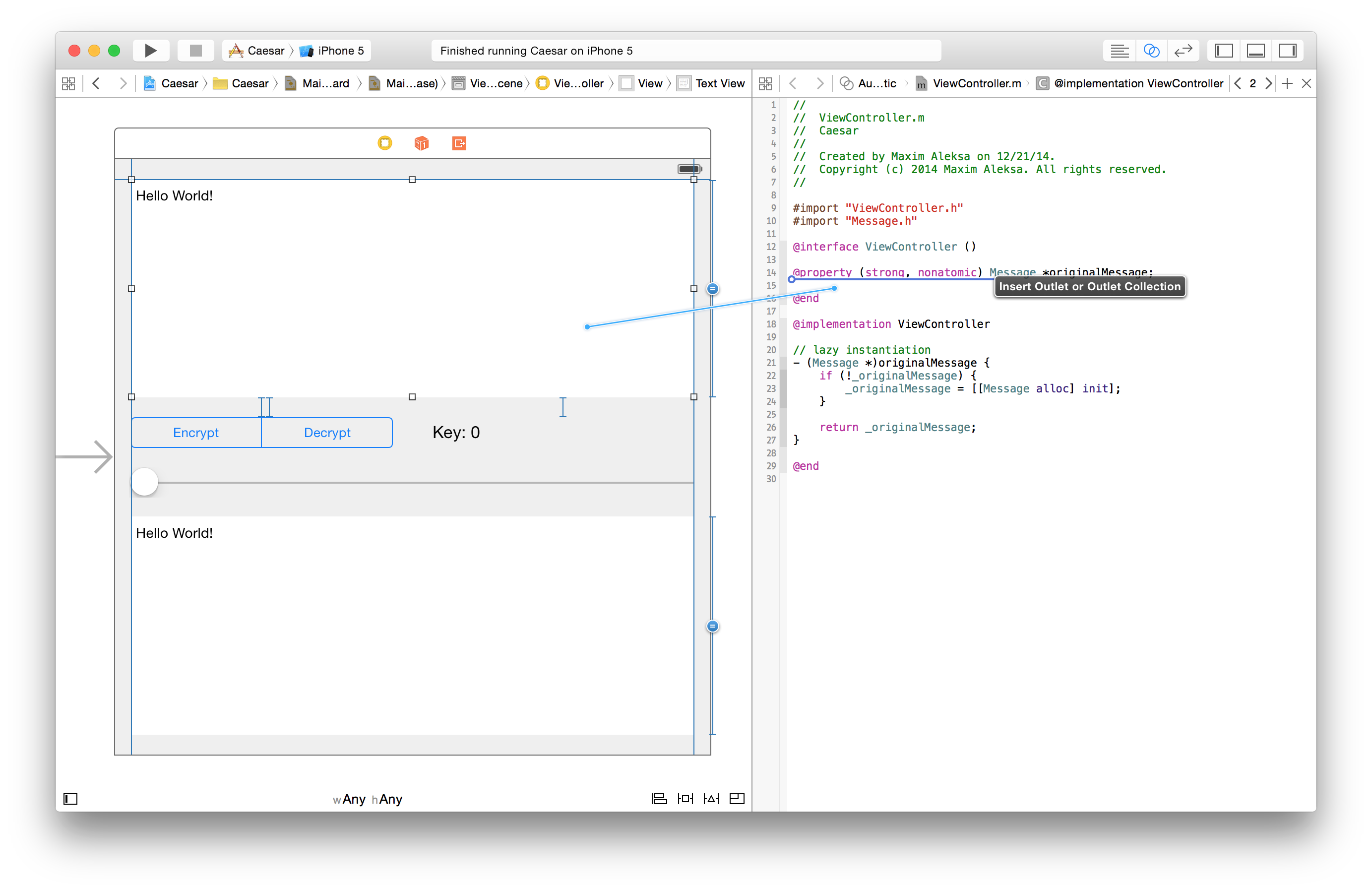
Task: Click the slider track
Action: tap(426, 482)
